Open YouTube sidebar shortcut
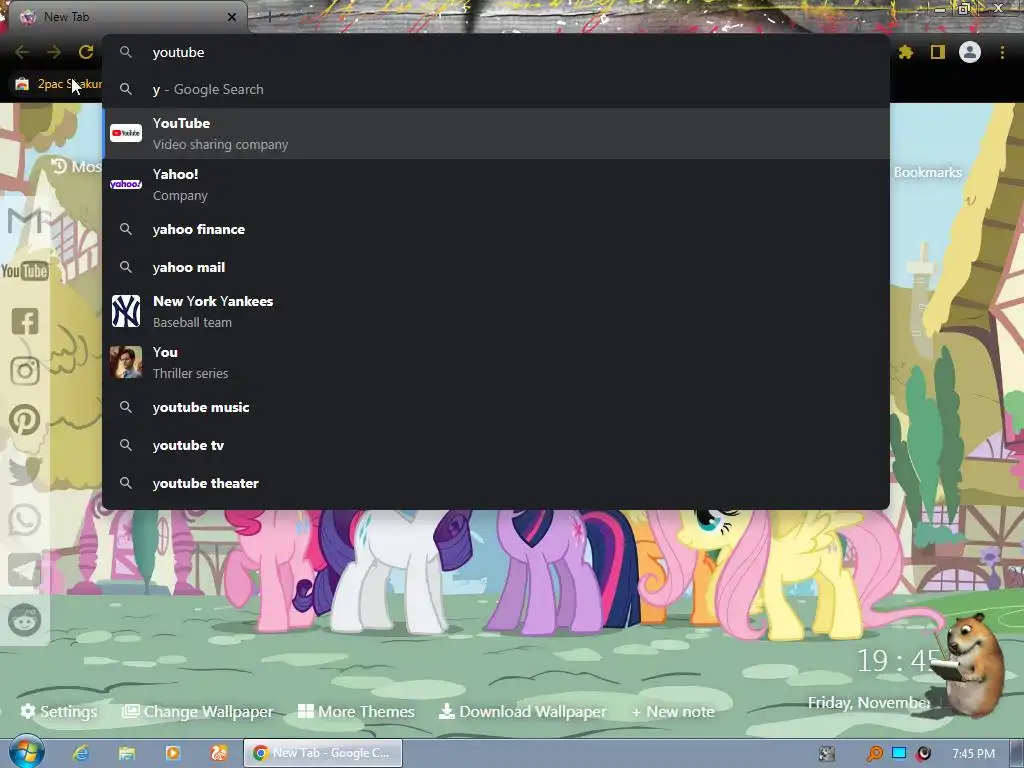The height and width of the screenshot is (768, 1024). [25, 271]
